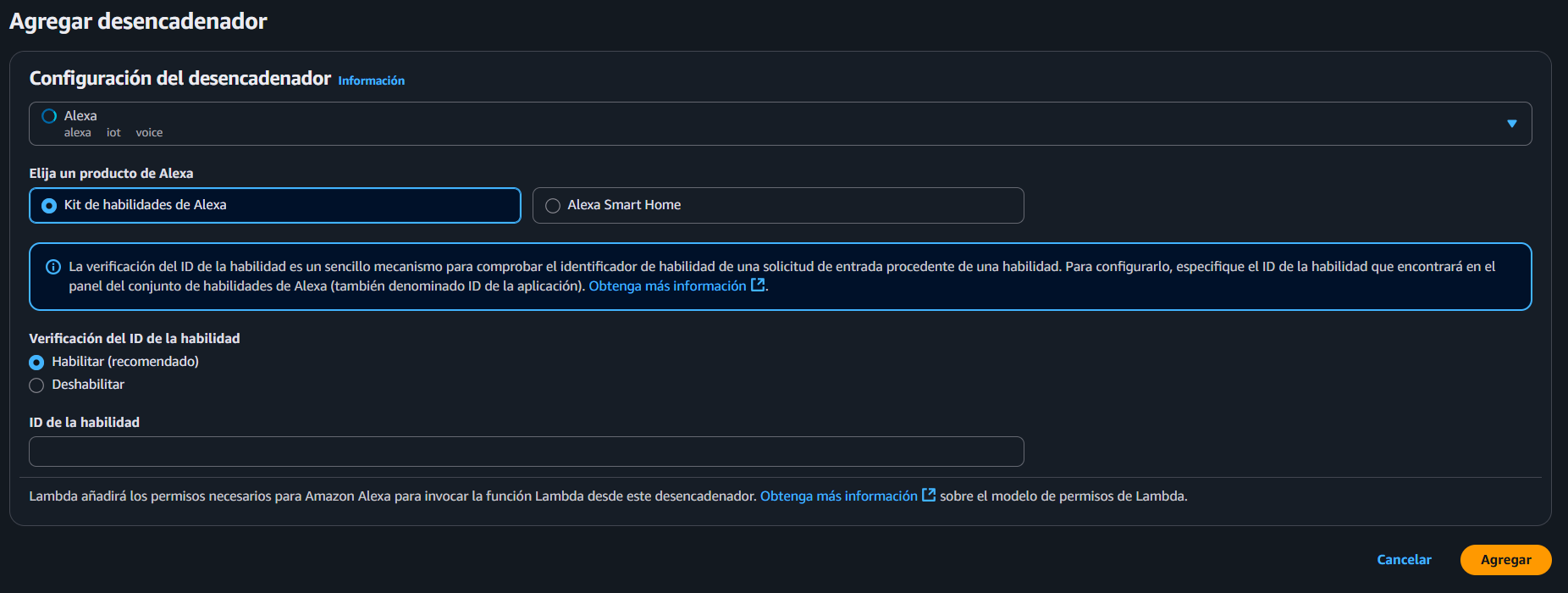Focus the ID de la habilidad text field
The width and height of the screenshot is (1568, 593).
pos(526,452)
